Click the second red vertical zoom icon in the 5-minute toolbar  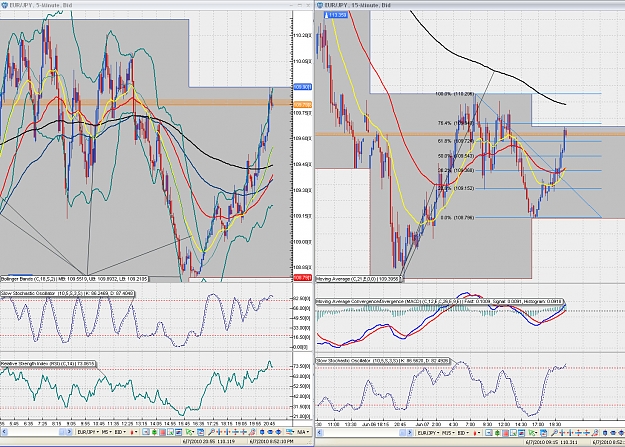coord(244,432)
